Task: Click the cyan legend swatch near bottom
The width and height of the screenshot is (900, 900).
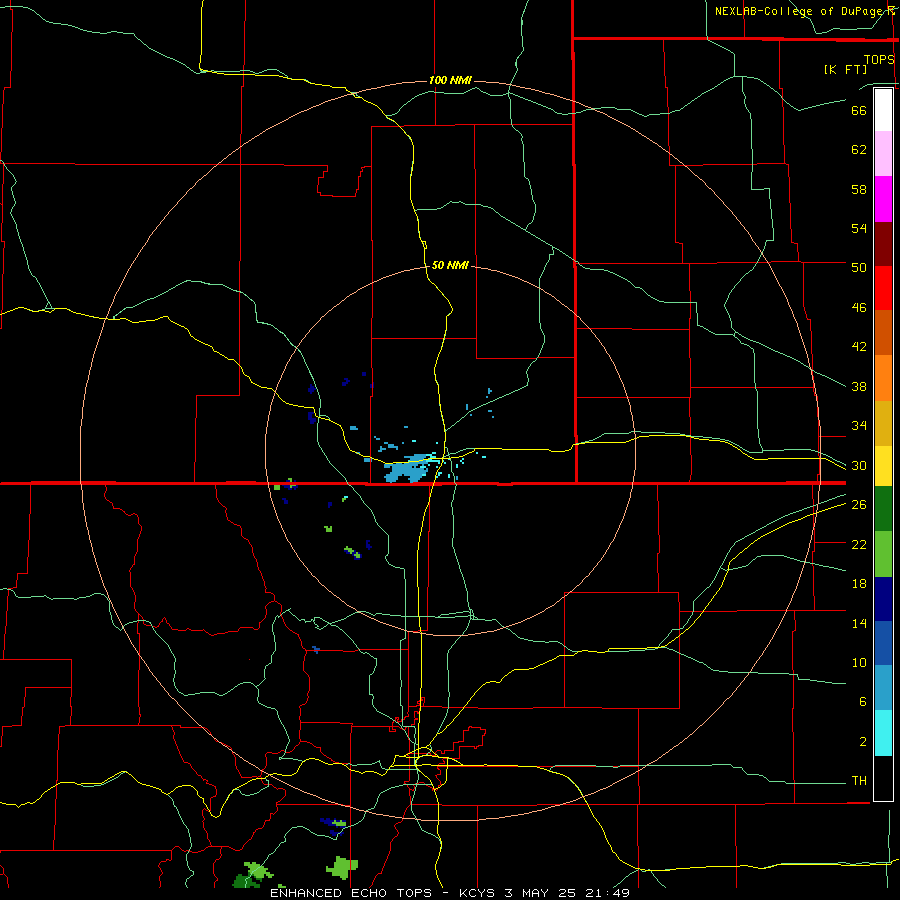Action: [x=883, y=733]
